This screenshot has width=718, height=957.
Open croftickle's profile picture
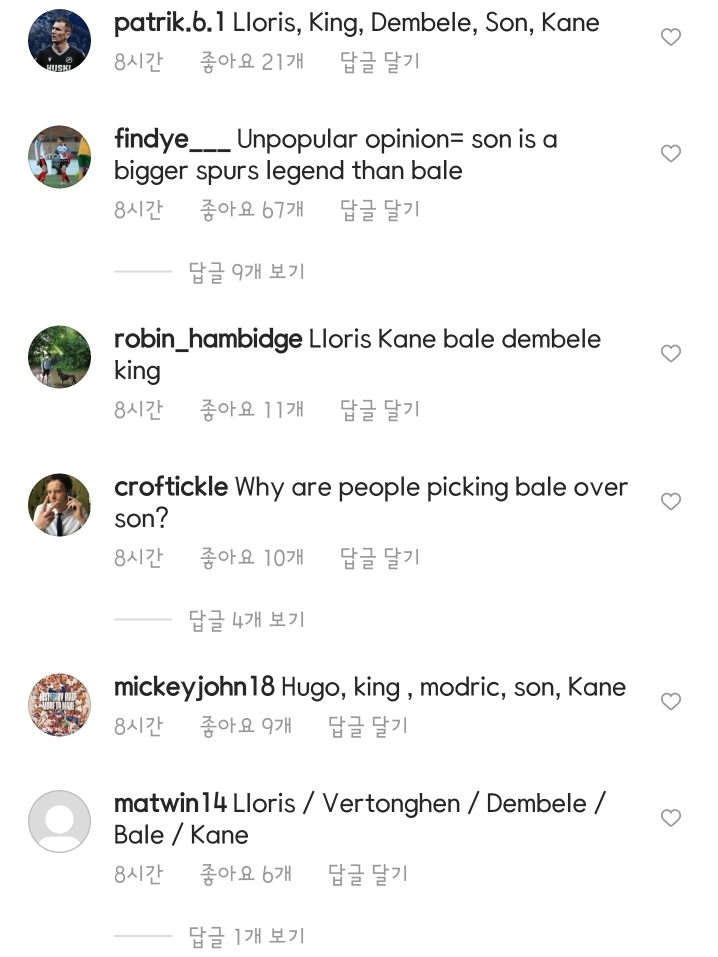[59, 504]
